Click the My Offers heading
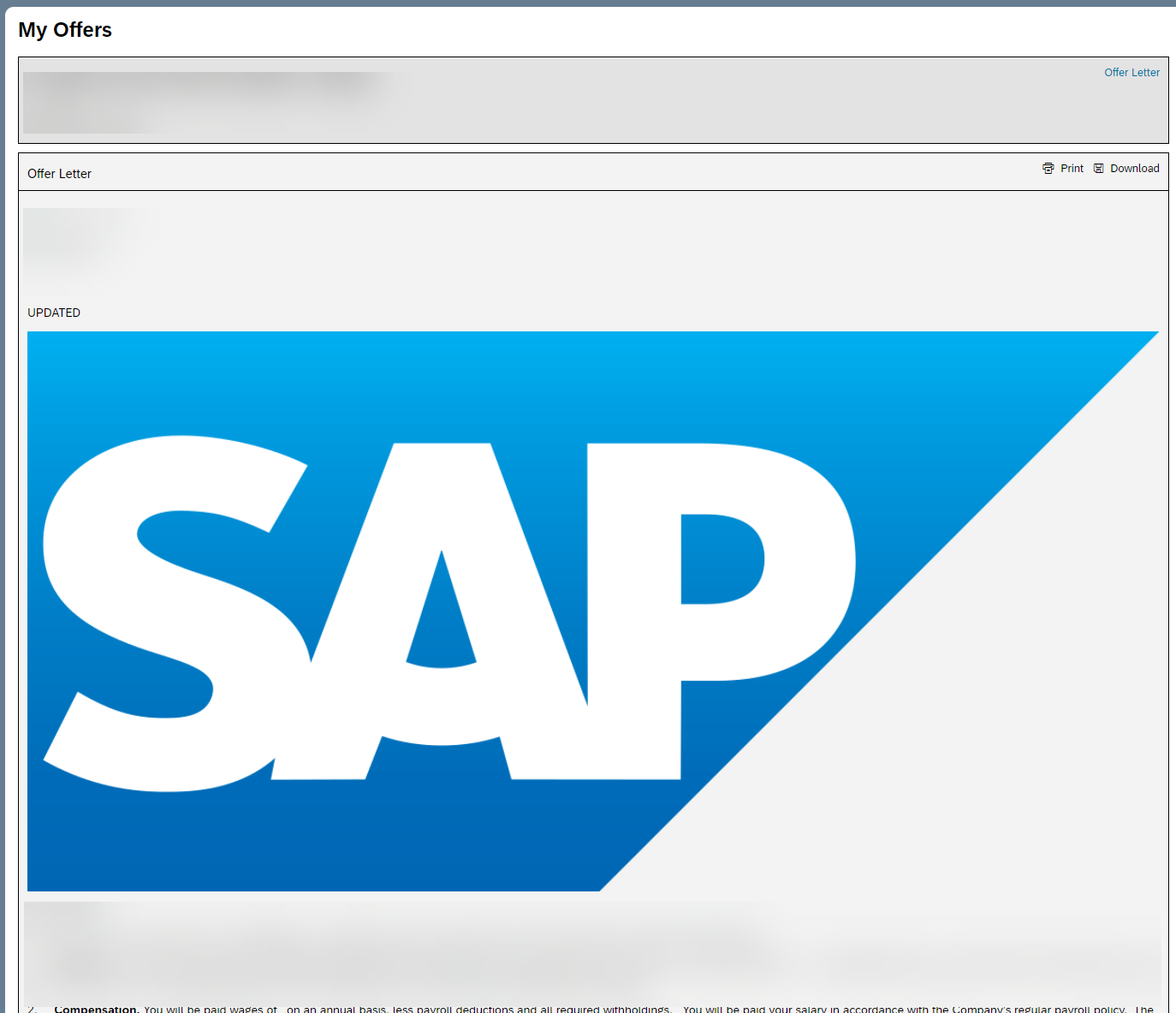The image size is (1176, 1013). point(65,30)
